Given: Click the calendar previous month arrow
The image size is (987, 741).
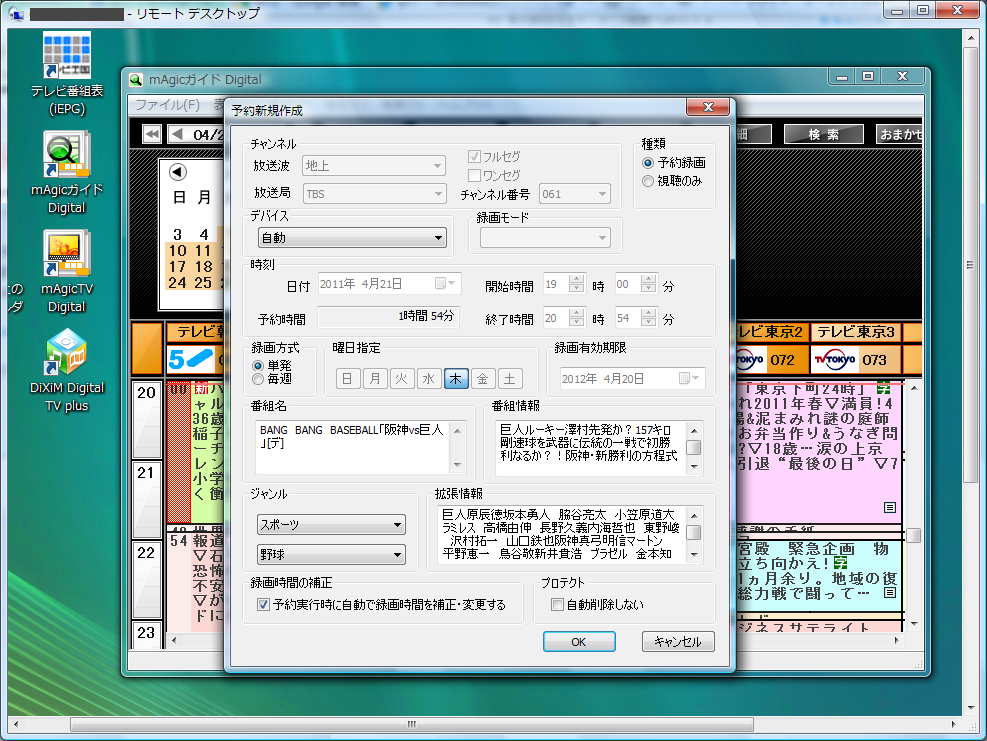Looking at the screenshot, I should tap(178, 171).
